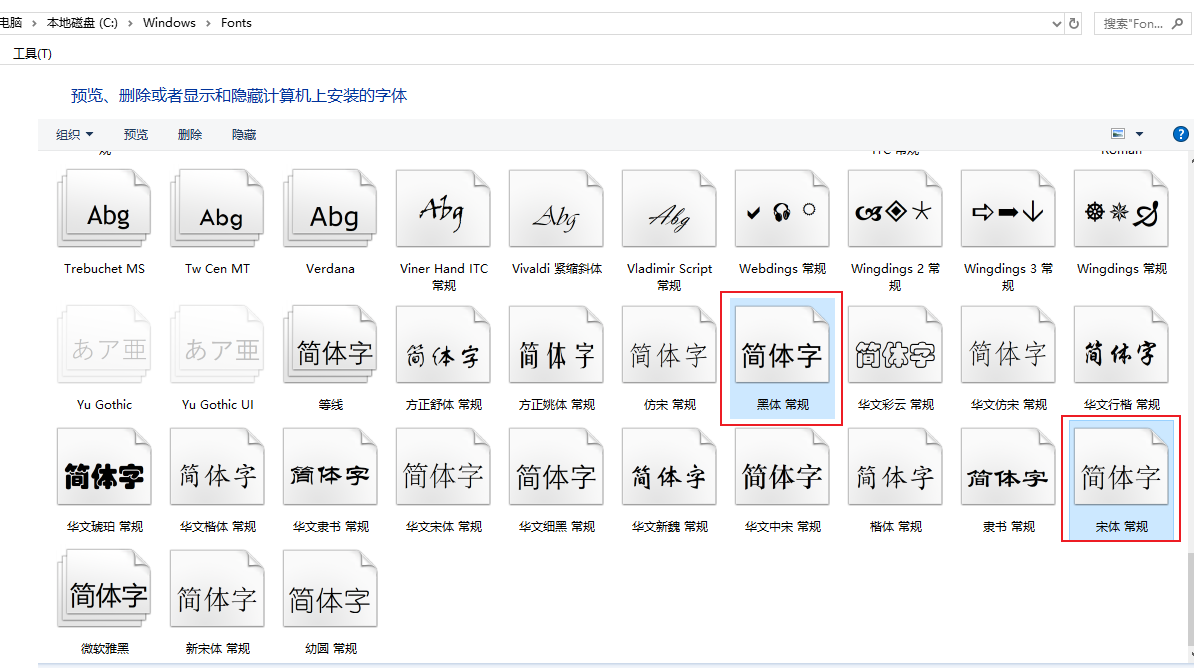Select the 仿宋 常规 font icon
1194x668 pixels.
(x=669, y=345)
